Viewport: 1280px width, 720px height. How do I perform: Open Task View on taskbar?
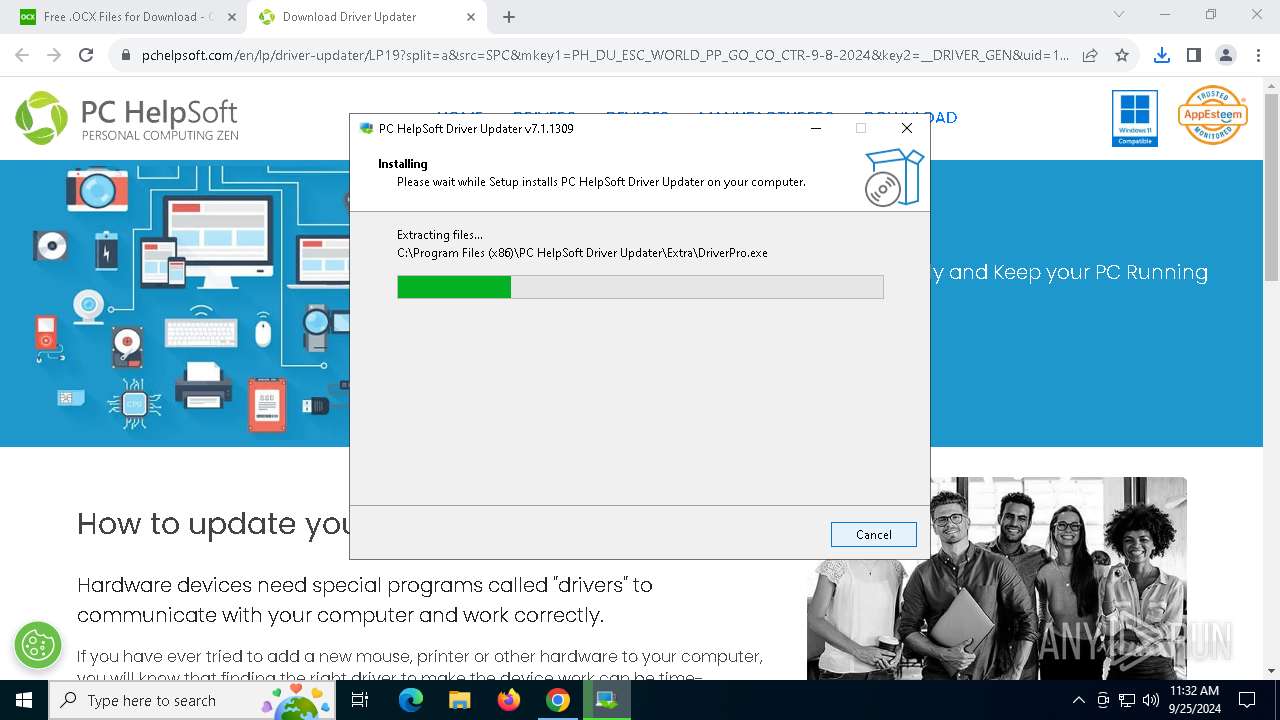pyautogui.click(x=361, y=700)
